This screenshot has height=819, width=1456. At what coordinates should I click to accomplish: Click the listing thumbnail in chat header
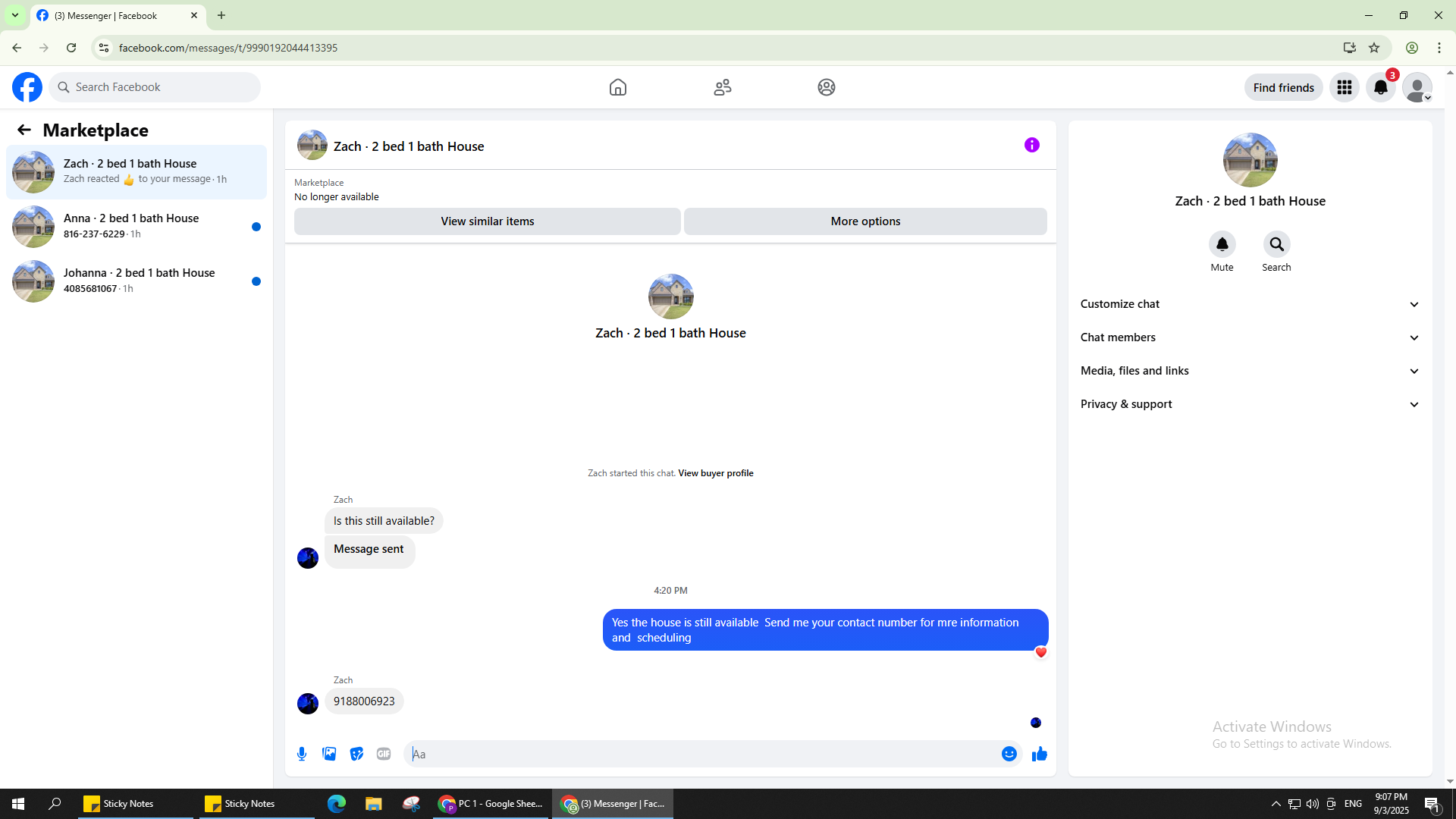312,145
